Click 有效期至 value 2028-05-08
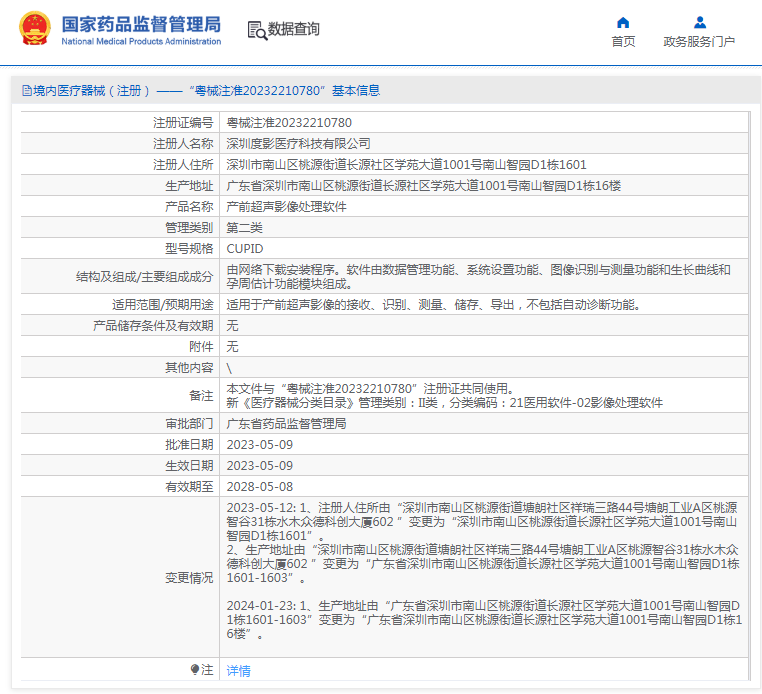Viewport: 762px width, 694px height. click(x=260, y=486)
